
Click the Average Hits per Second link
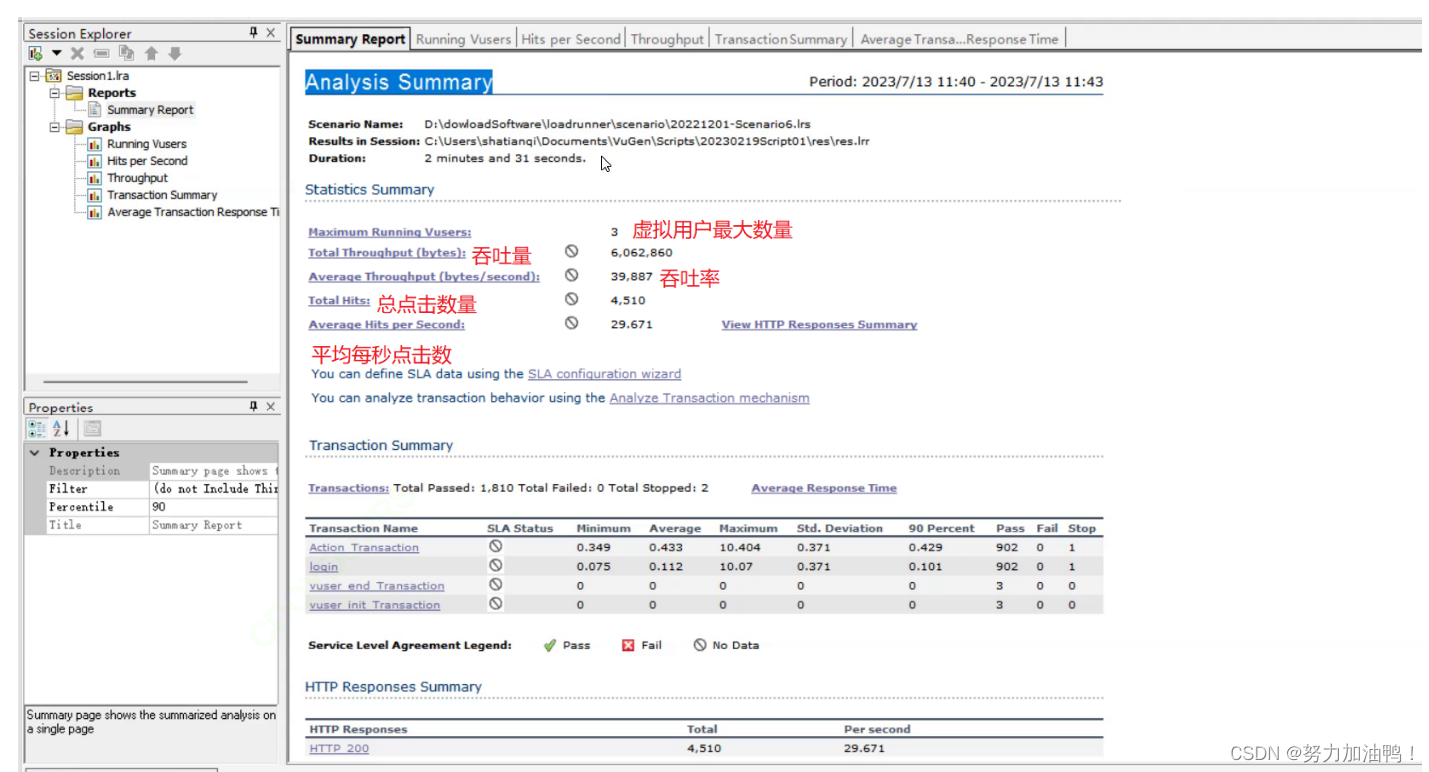(x=387, y=325)
